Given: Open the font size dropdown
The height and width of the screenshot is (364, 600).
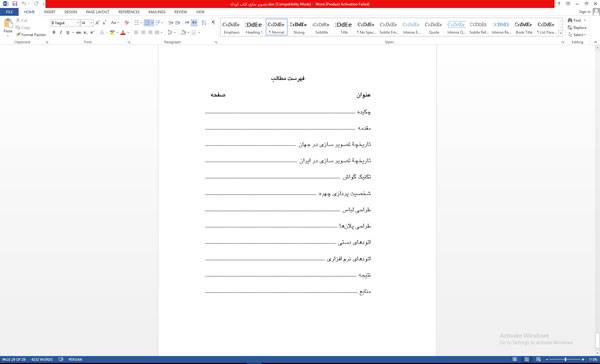Looking at the screenshot, I should [x=91, y=23].
